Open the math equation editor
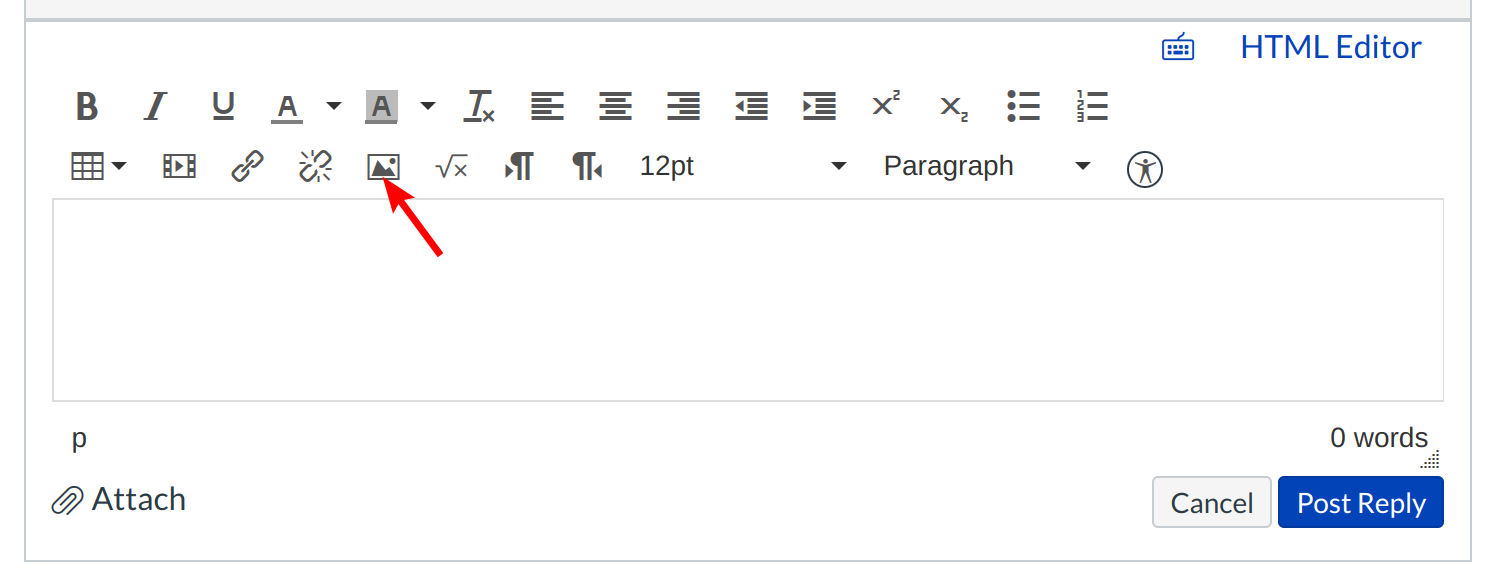 [x=451, y=167]
